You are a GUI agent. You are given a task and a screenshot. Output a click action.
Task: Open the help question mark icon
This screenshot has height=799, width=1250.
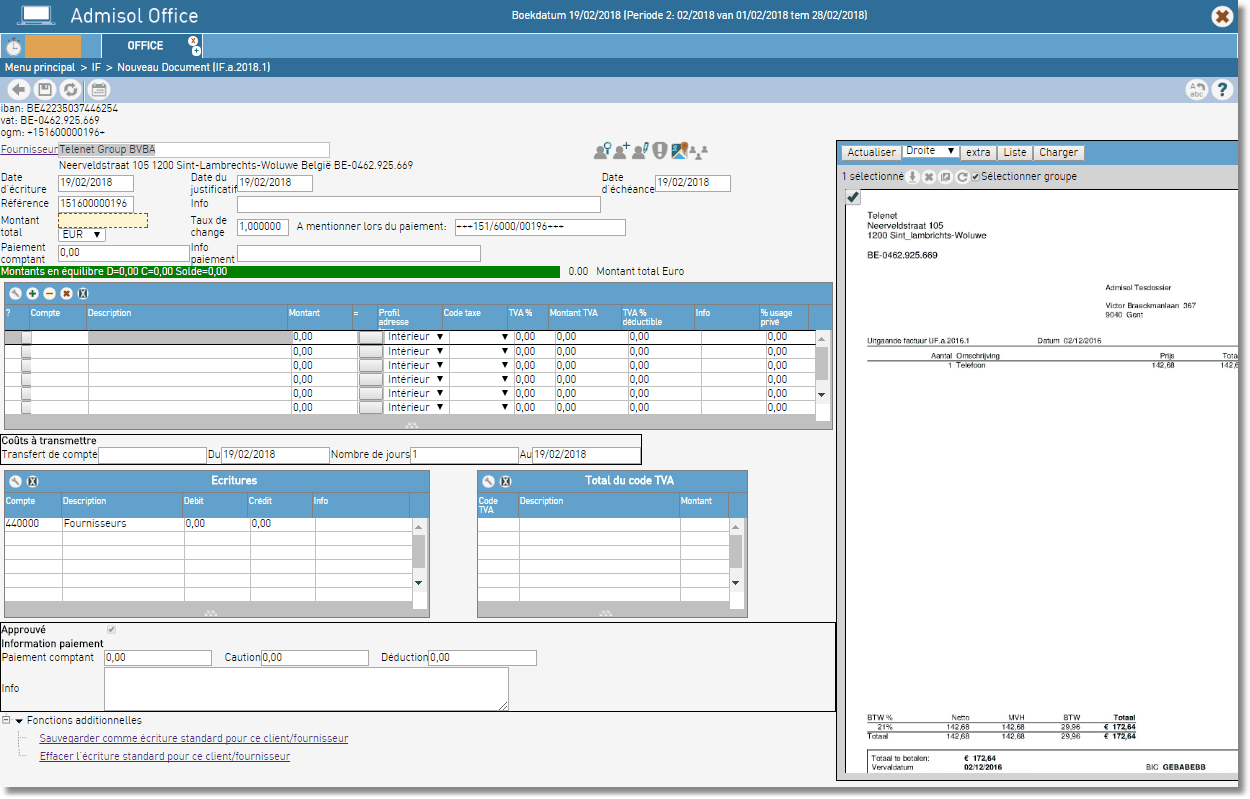[x=1221, y=90]
